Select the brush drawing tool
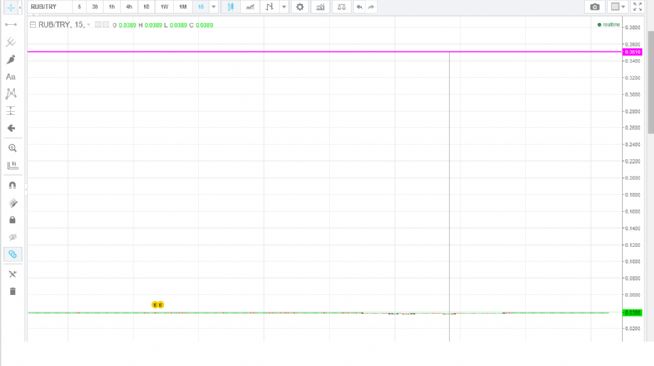The height and width of the screenshot is (366, 654). [11, 59]
